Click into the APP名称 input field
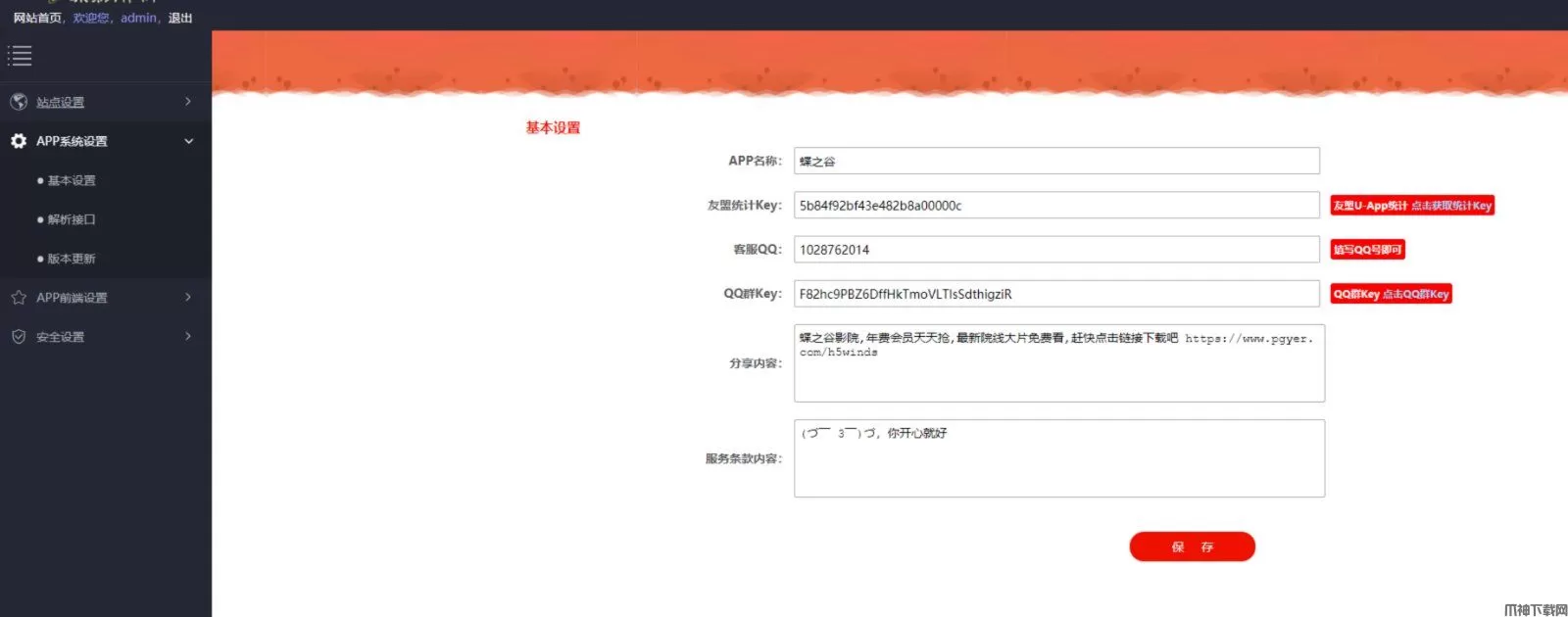The width and height of the screenshot is (1568, 617). coord(1055,161)
